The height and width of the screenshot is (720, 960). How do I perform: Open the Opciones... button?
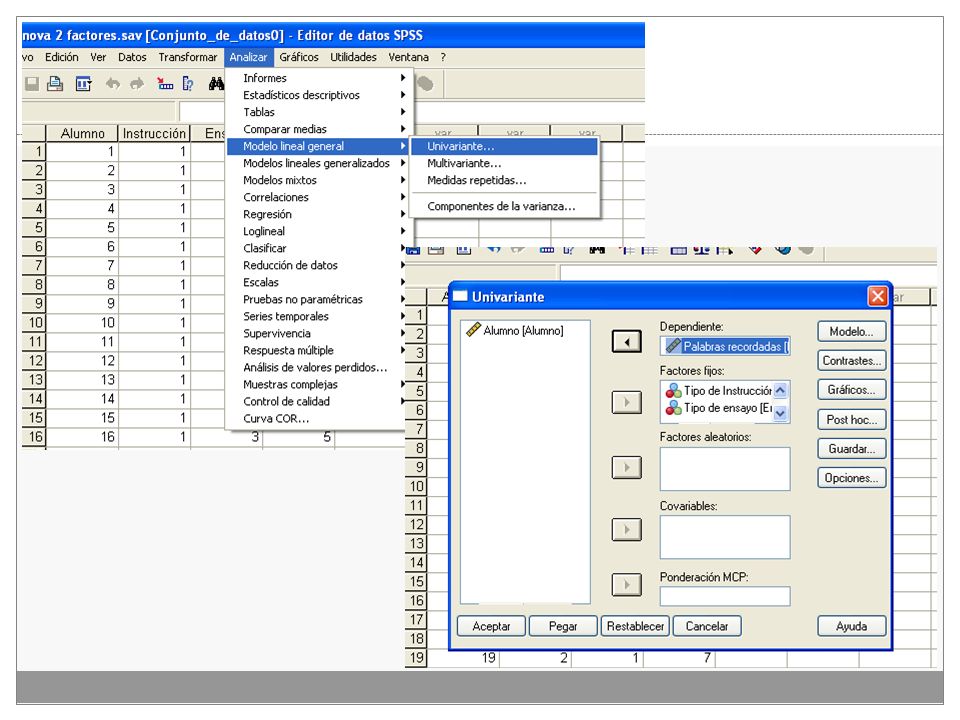click(x=852, y=478)
